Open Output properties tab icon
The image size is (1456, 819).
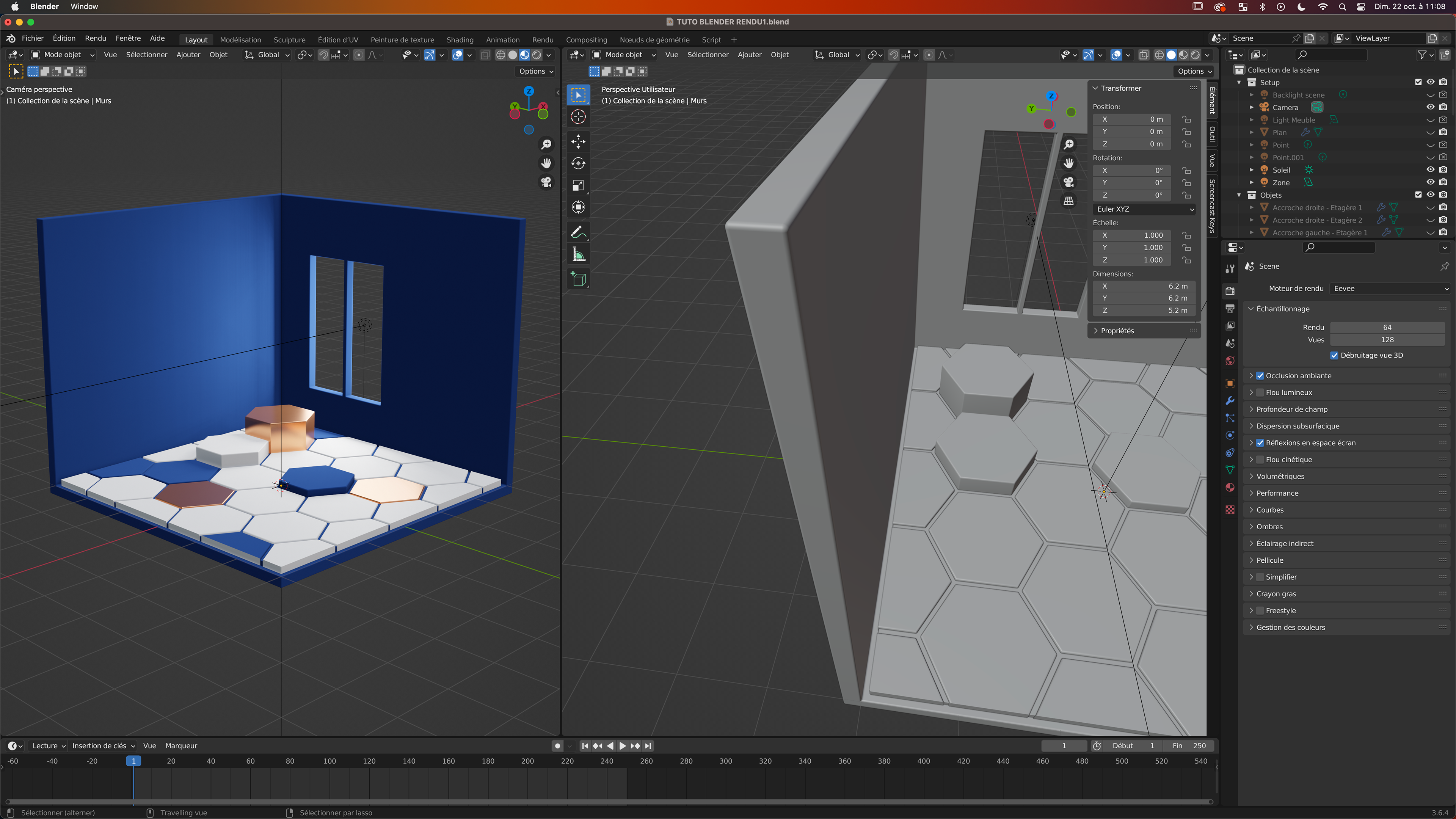(1230, 309)
